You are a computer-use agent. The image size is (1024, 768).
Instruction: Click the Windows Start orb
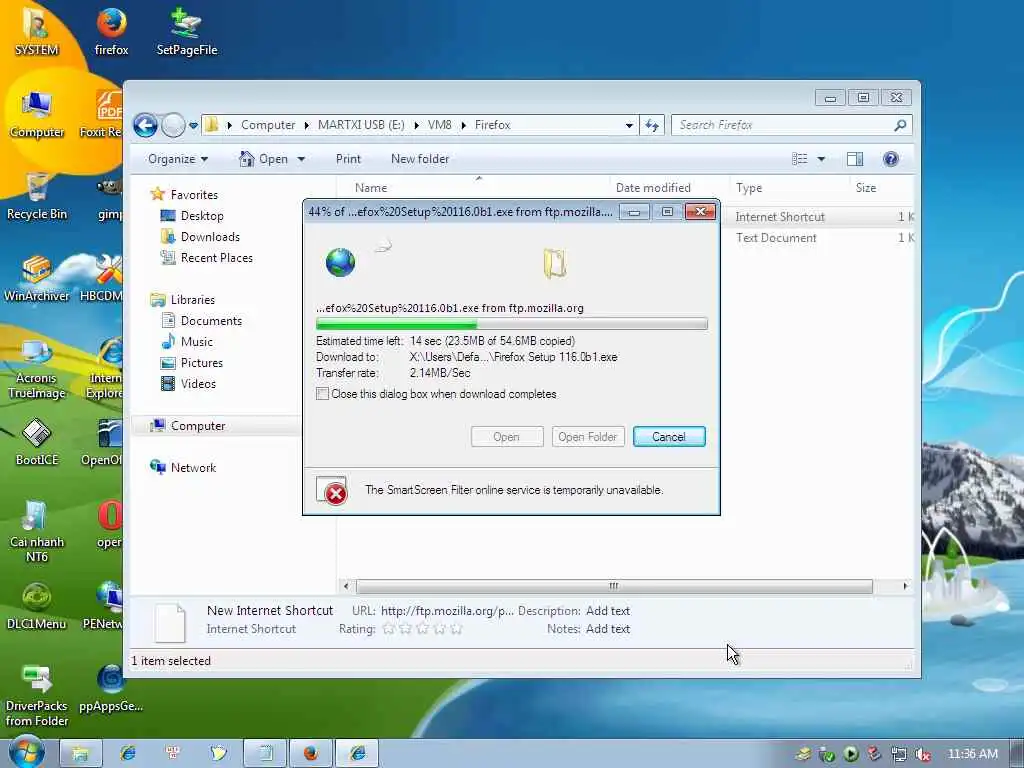pyautogui.click(x=26, y=751)
